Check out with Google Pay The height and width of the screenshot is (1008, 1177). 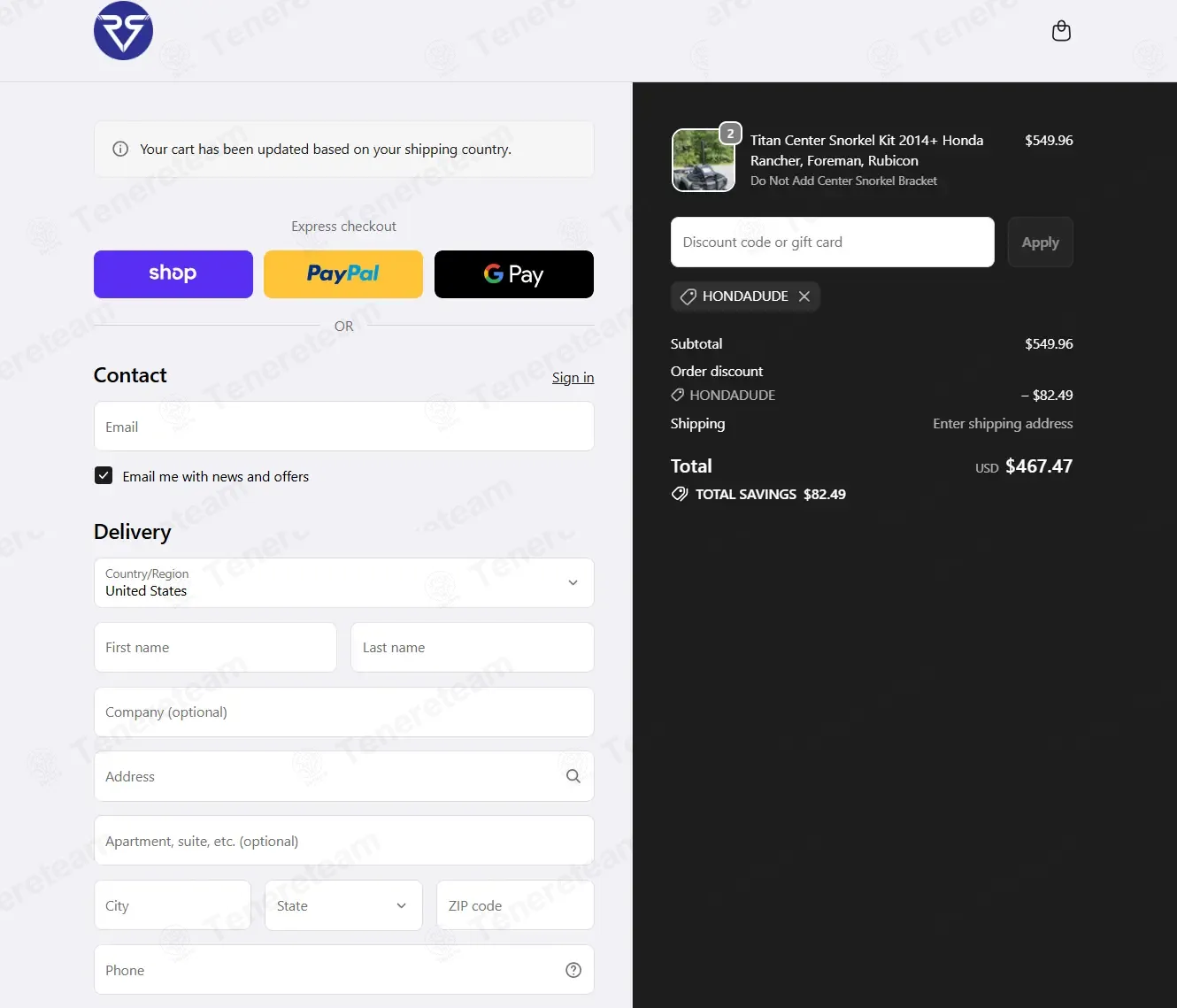tap(514, 274)
